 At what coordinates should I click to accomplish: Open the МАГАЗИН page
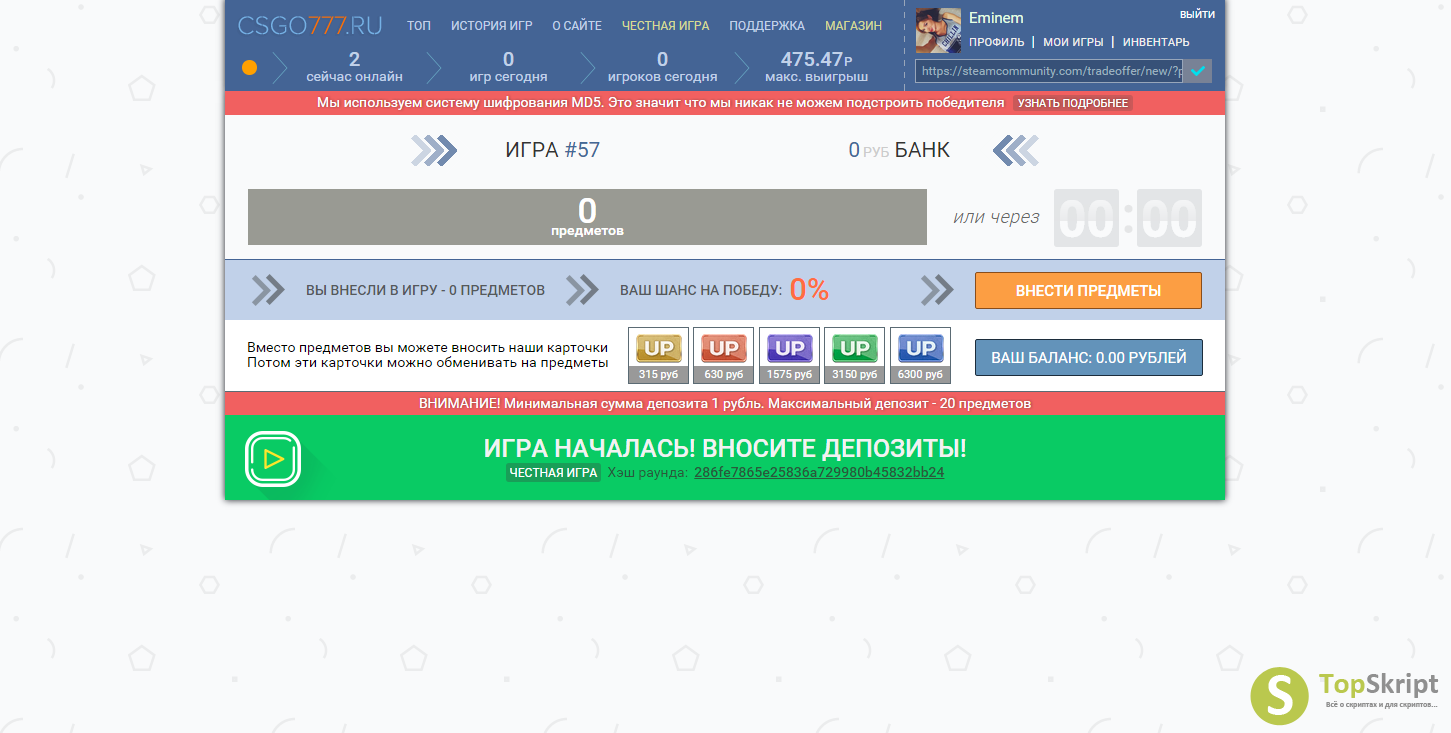[854, 26]
